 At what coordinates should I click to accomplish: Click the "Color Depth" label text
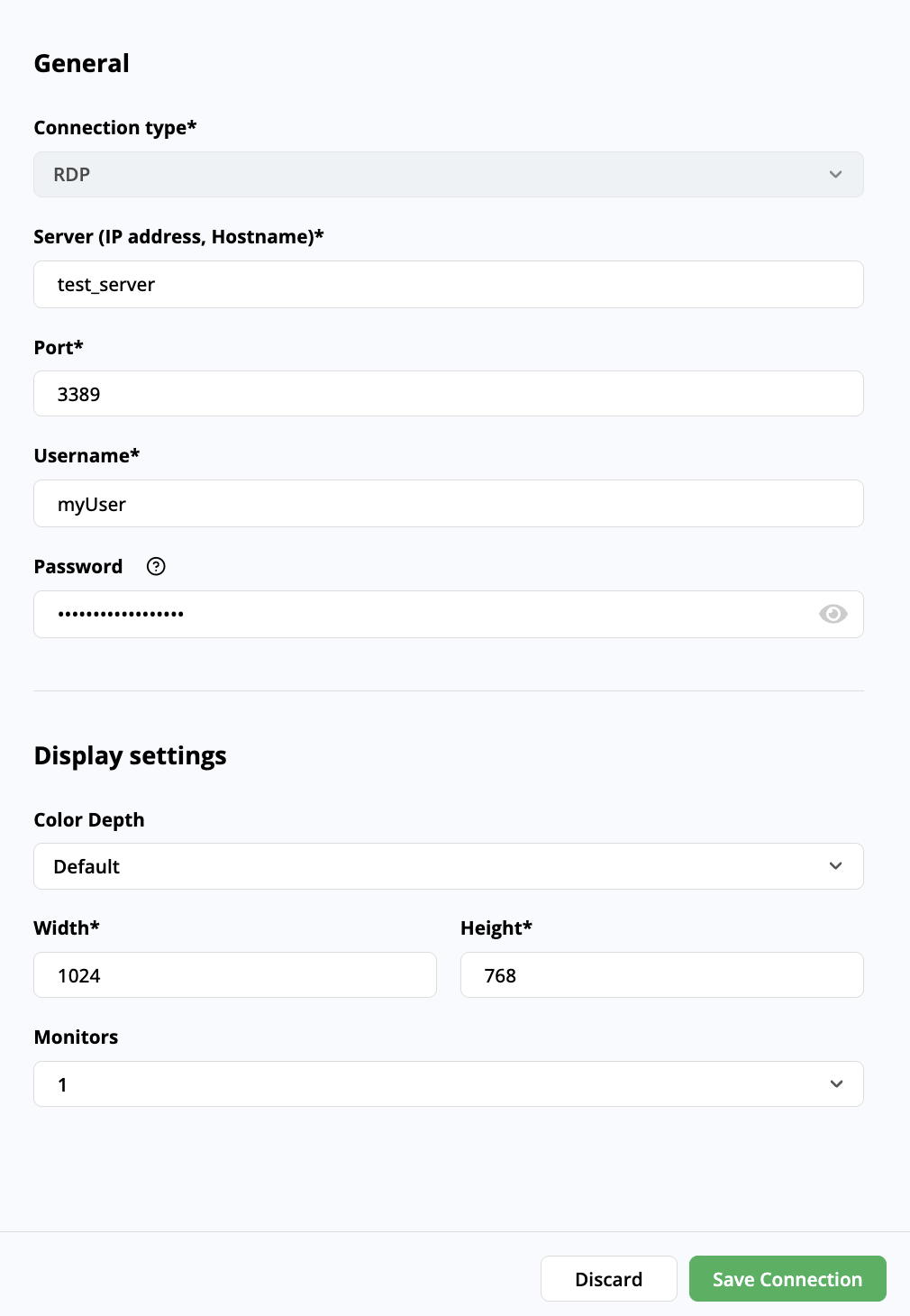pos(89,820)
